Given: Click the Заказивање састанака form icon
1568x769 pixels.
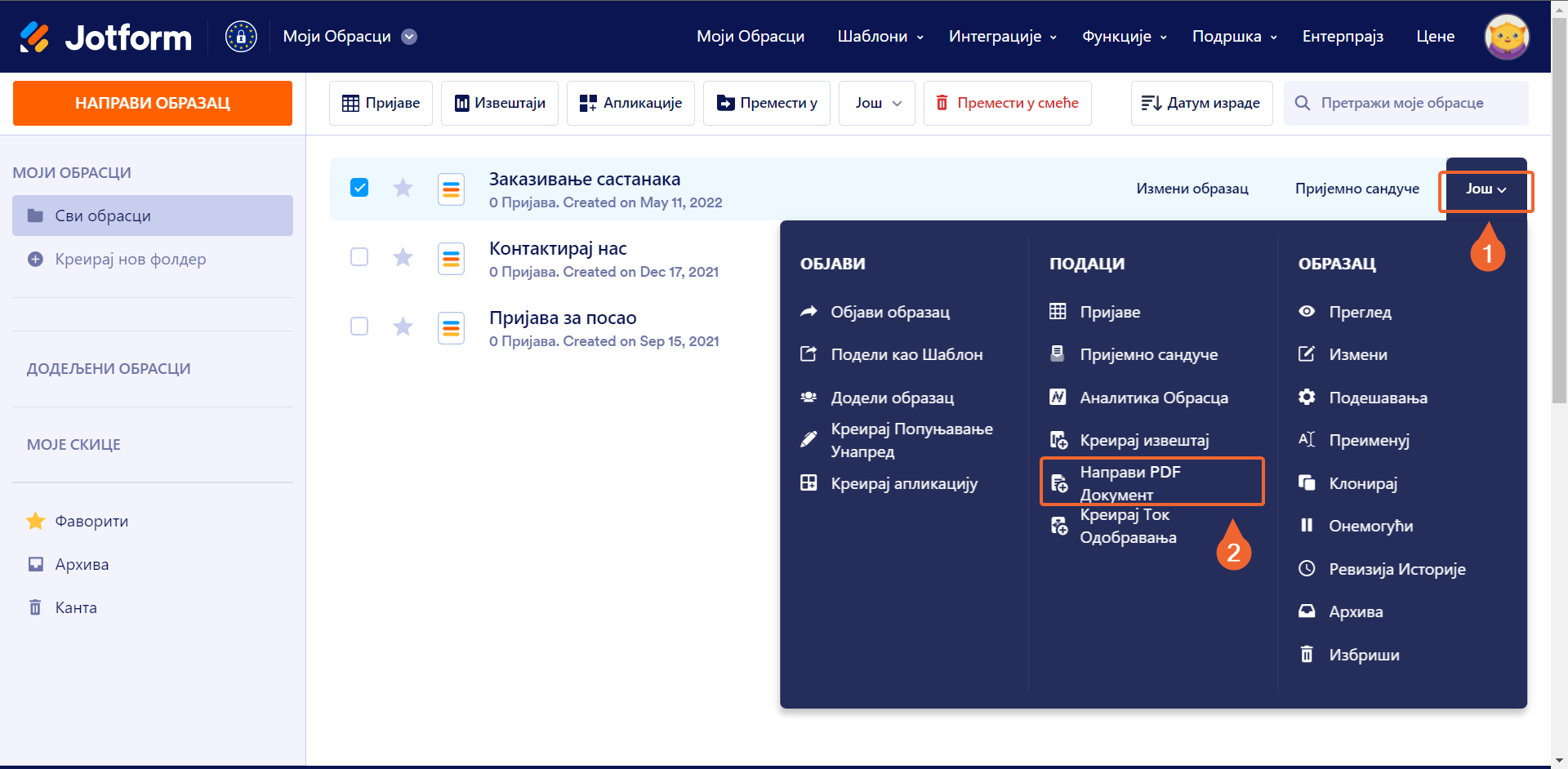Looking at the screenshot, I should click(x=451, y=189).
